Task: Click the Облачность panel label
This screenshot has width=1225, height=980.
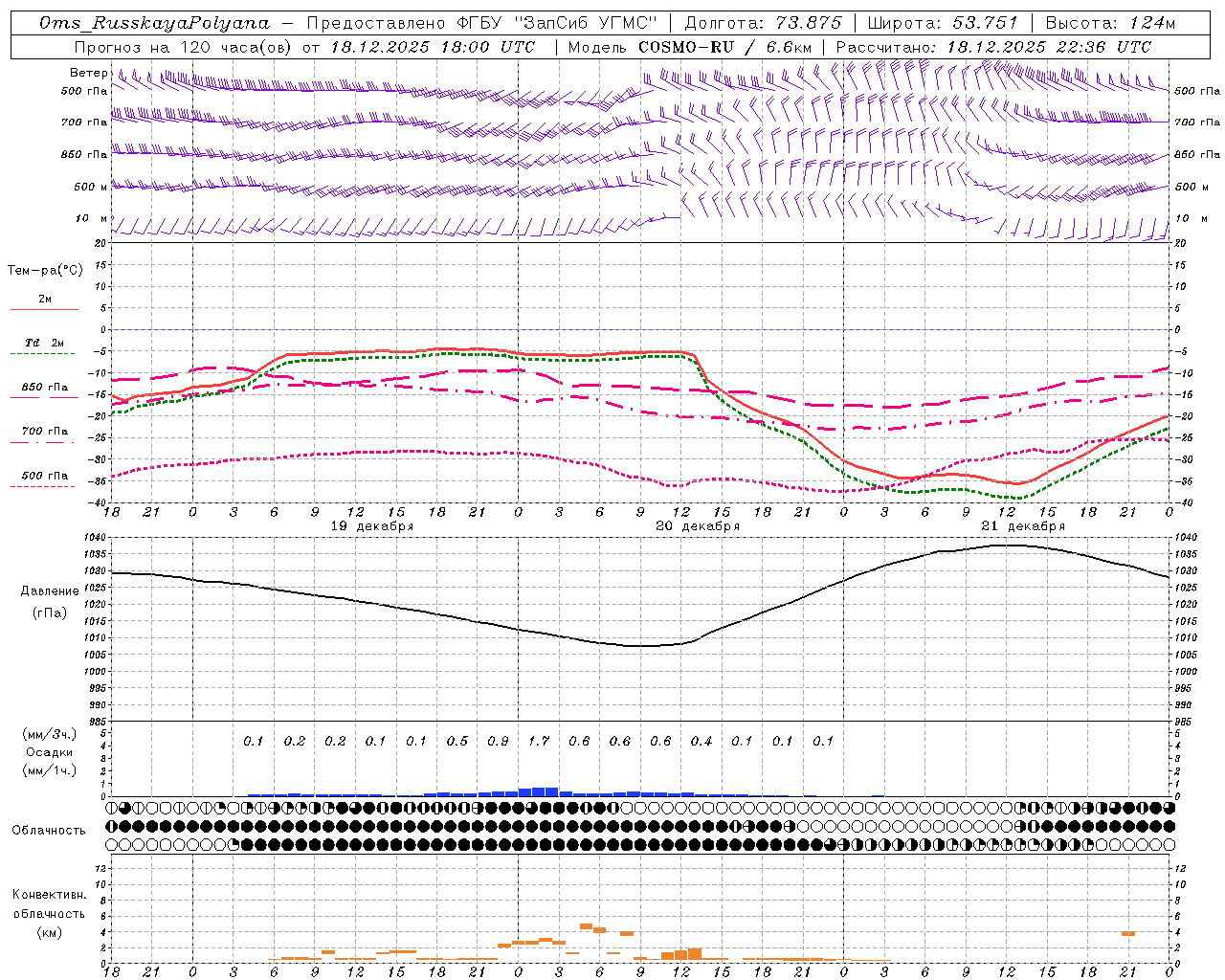Action: (49, 831)
